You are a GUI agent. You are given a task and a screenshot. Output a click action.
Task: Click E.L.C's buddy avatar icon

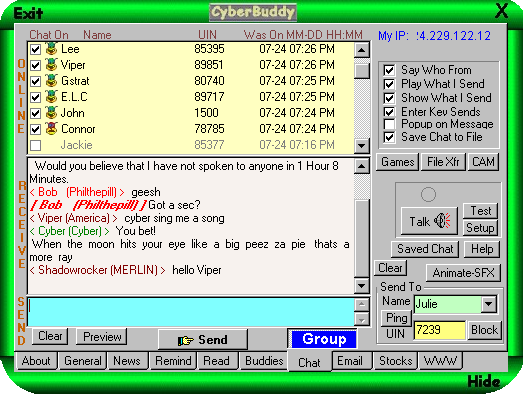tap(51, 97)
